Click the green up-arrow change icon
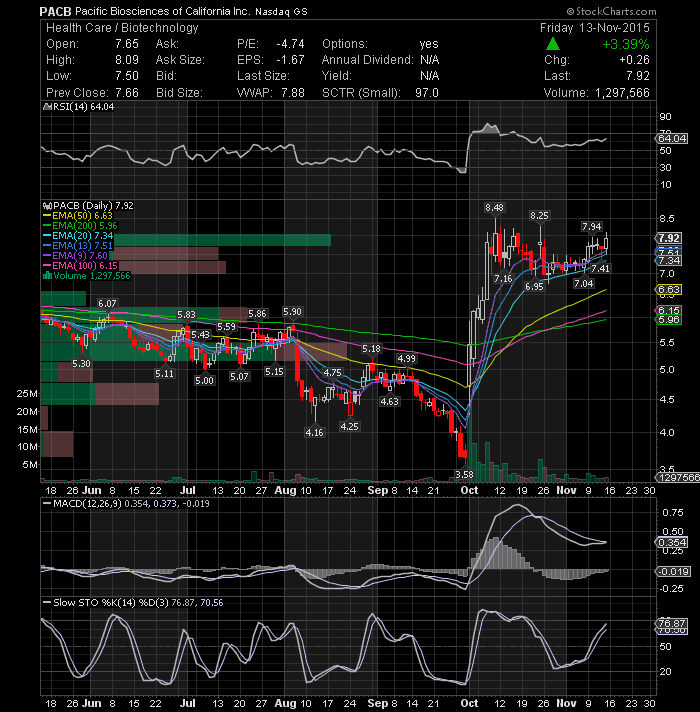Viewport: 700px width, 712px height. click(552, 44)
